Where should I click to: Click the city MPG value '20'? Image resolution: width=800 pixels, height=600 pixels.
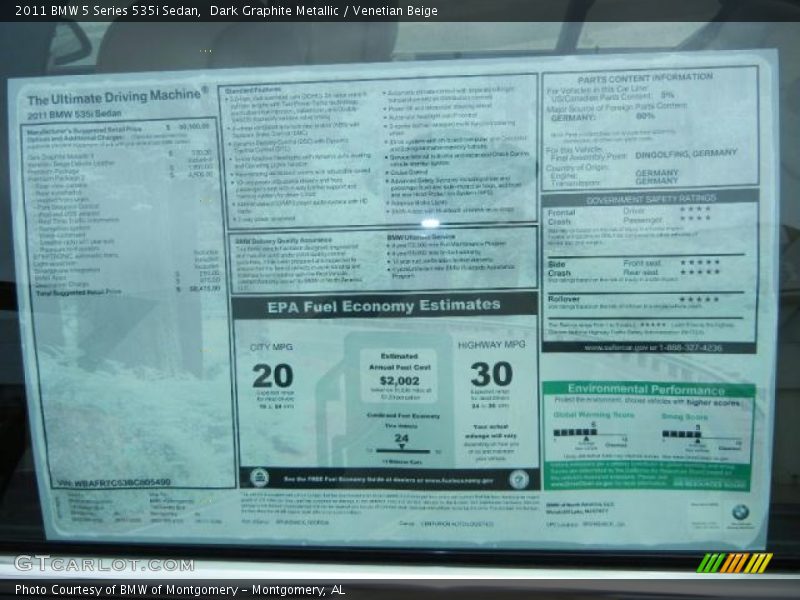[272, 376]
